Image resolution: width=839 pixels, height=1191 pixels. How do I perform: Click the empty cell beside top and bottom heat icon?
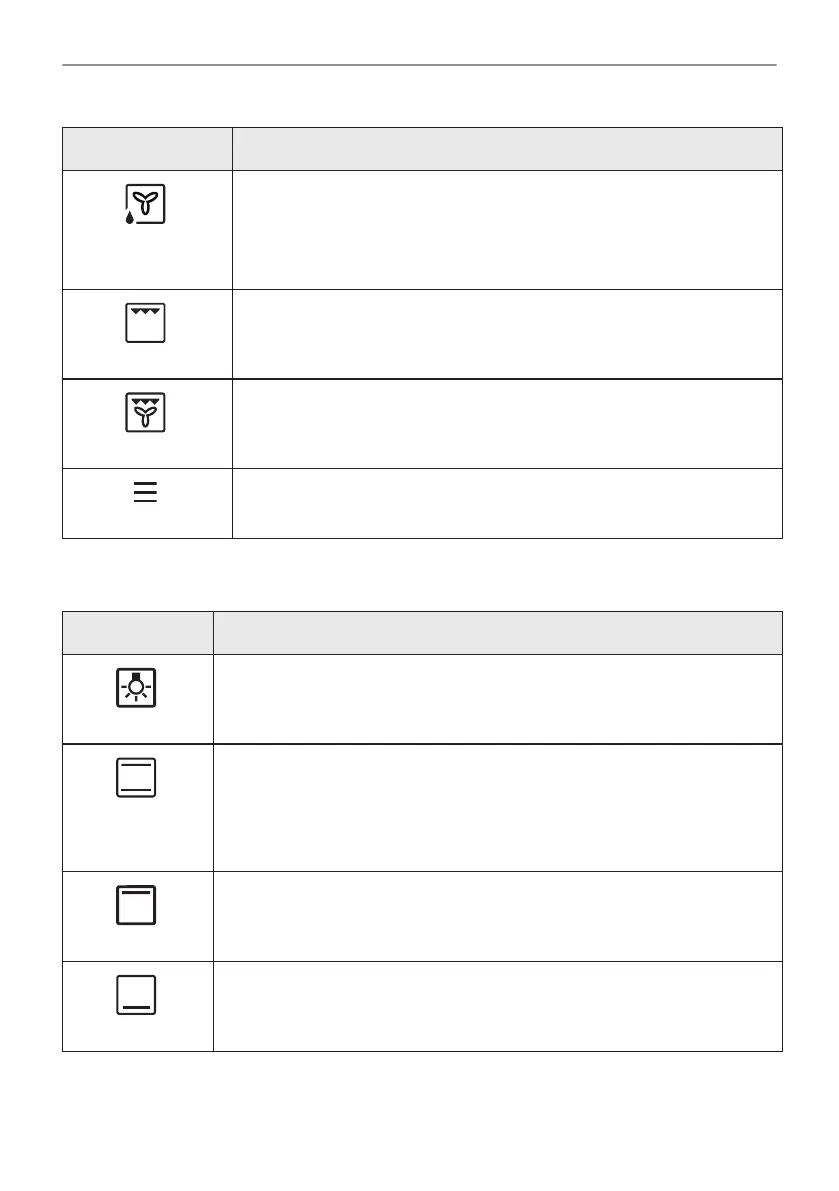(497, 807)
